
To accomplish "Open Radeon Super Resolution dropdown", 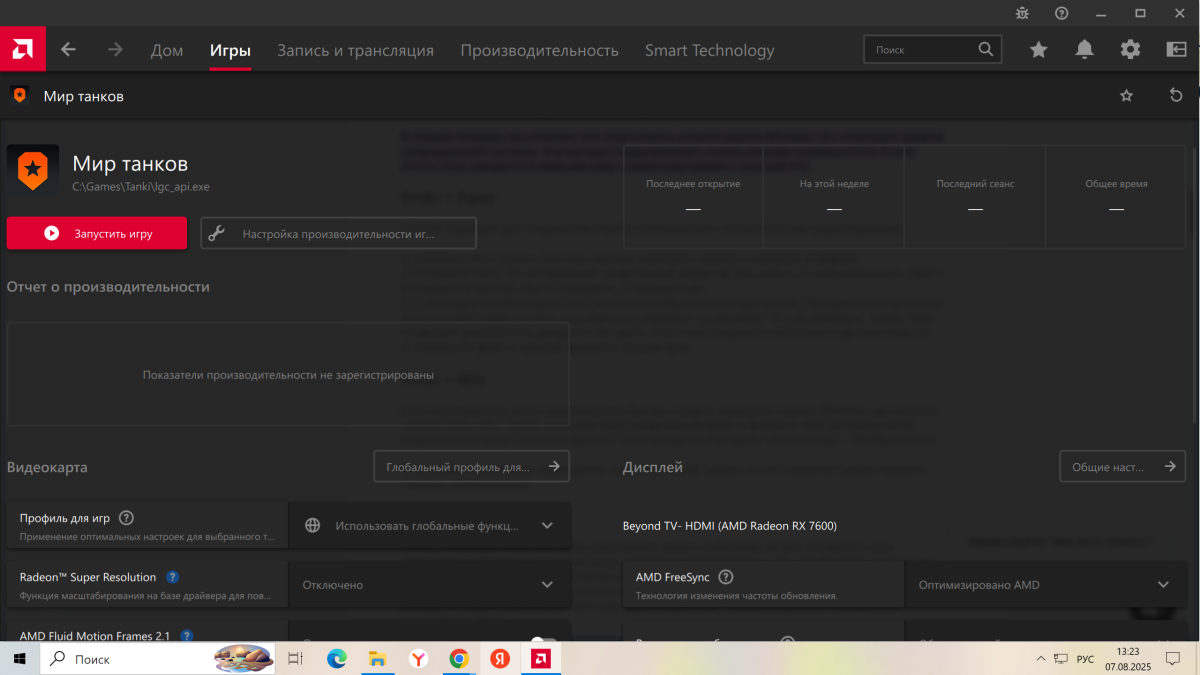I will pyautogui.click(x=546, y=585).
